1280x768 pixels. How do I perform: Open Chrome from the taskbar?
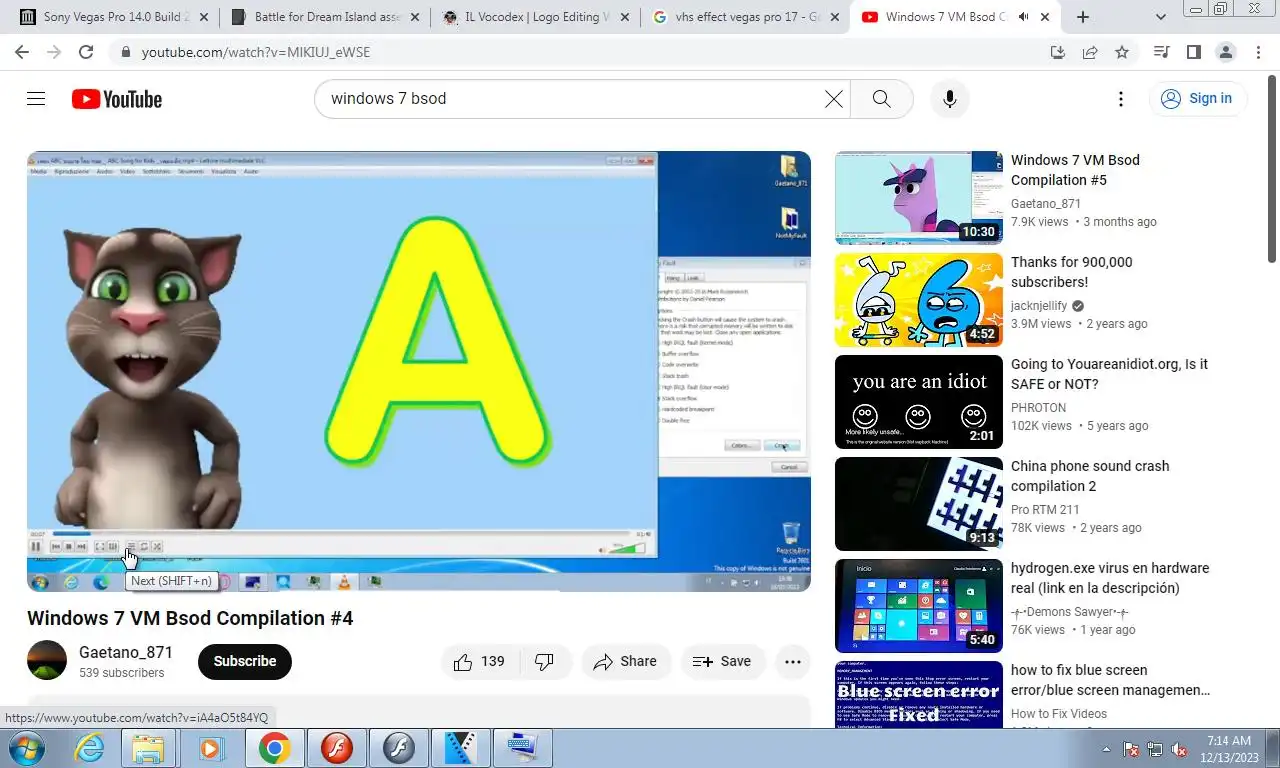click(x=274, y=748)
